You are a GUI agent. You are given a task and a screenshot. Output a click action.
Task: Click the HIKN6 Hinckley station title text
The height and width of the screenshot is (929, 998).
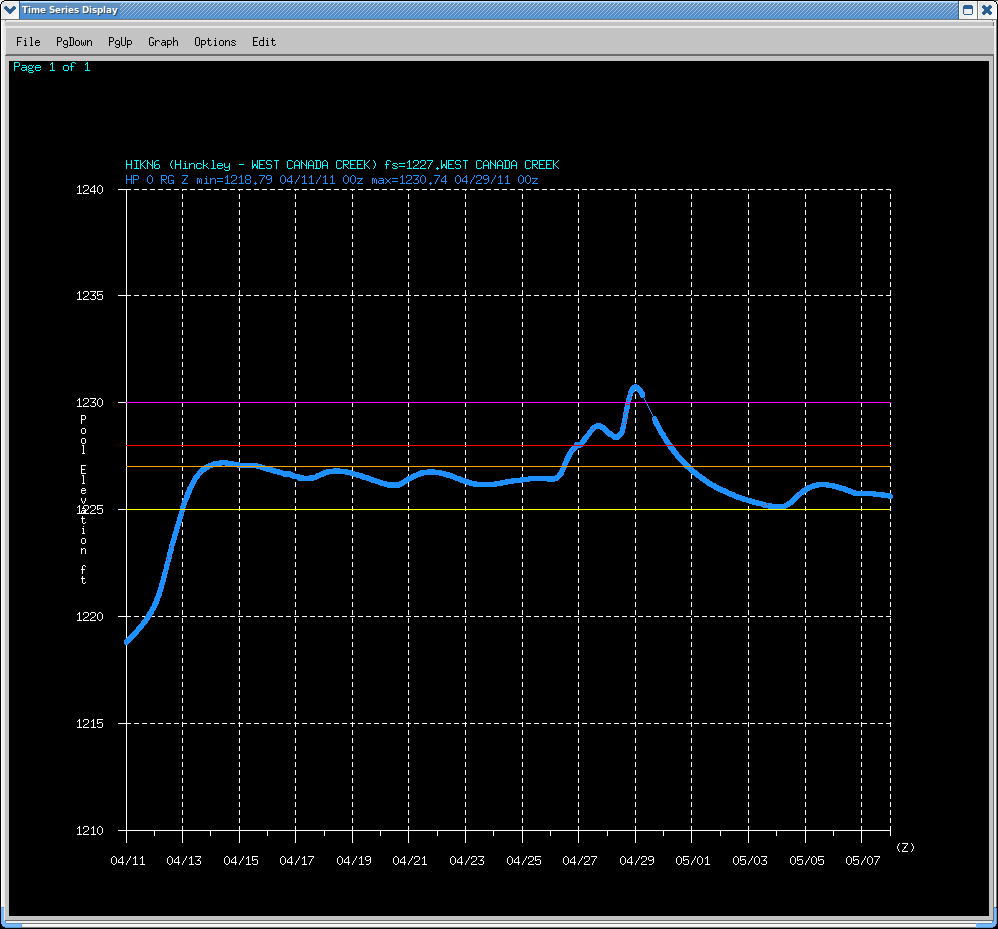[x=342, y=165]
